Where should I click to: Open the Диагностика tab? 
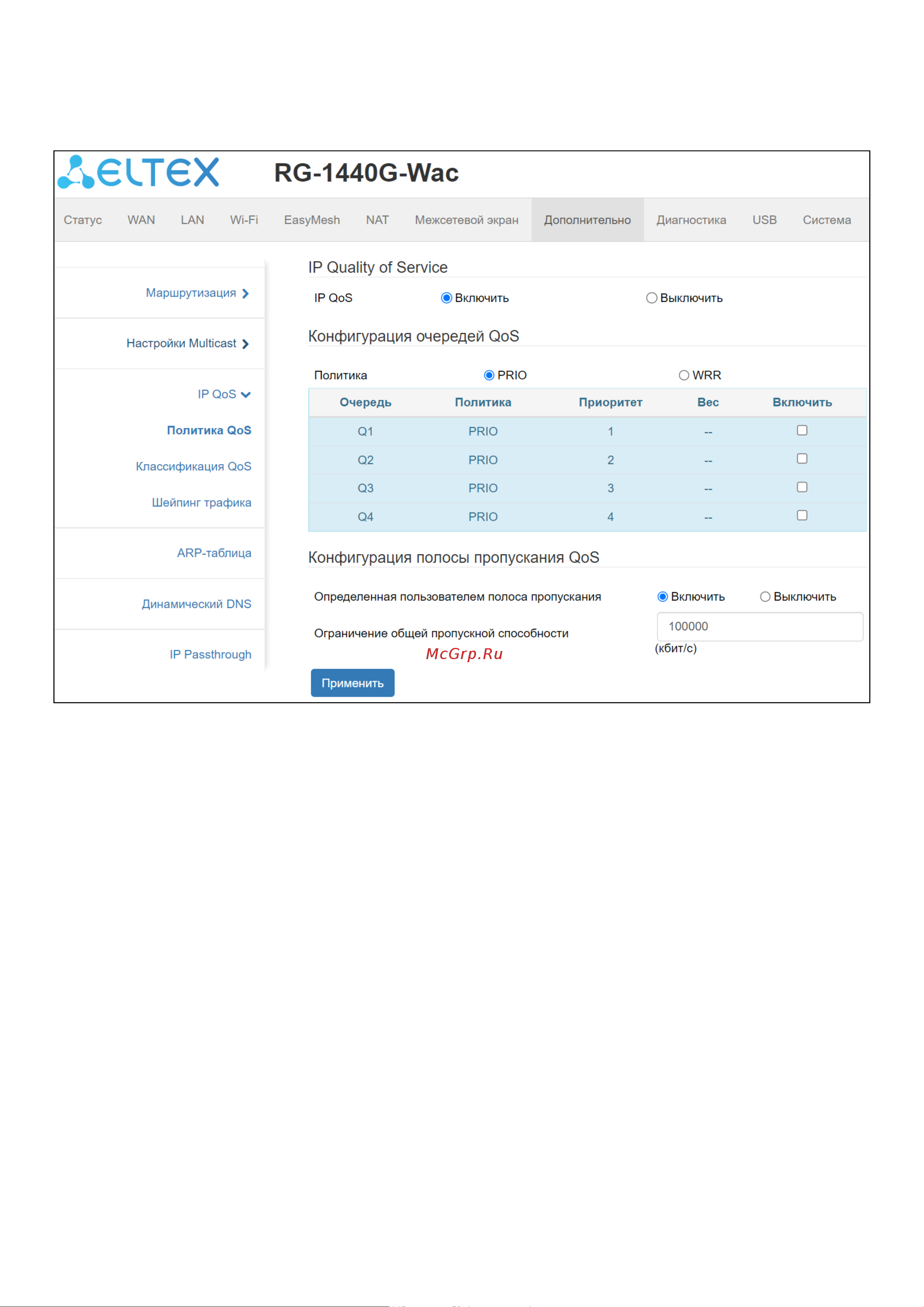691,220
